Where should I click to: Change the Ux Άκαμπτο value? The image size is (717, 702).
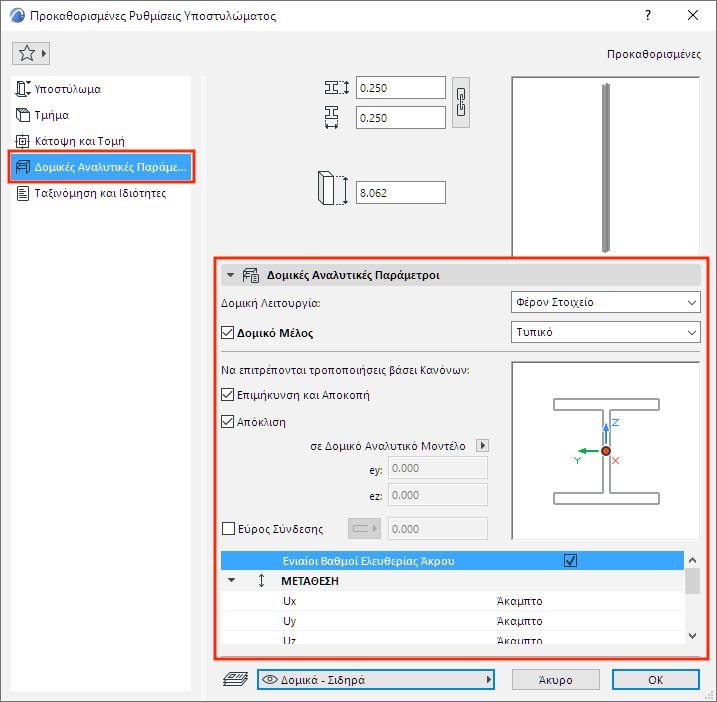click(x=519, y=601)
